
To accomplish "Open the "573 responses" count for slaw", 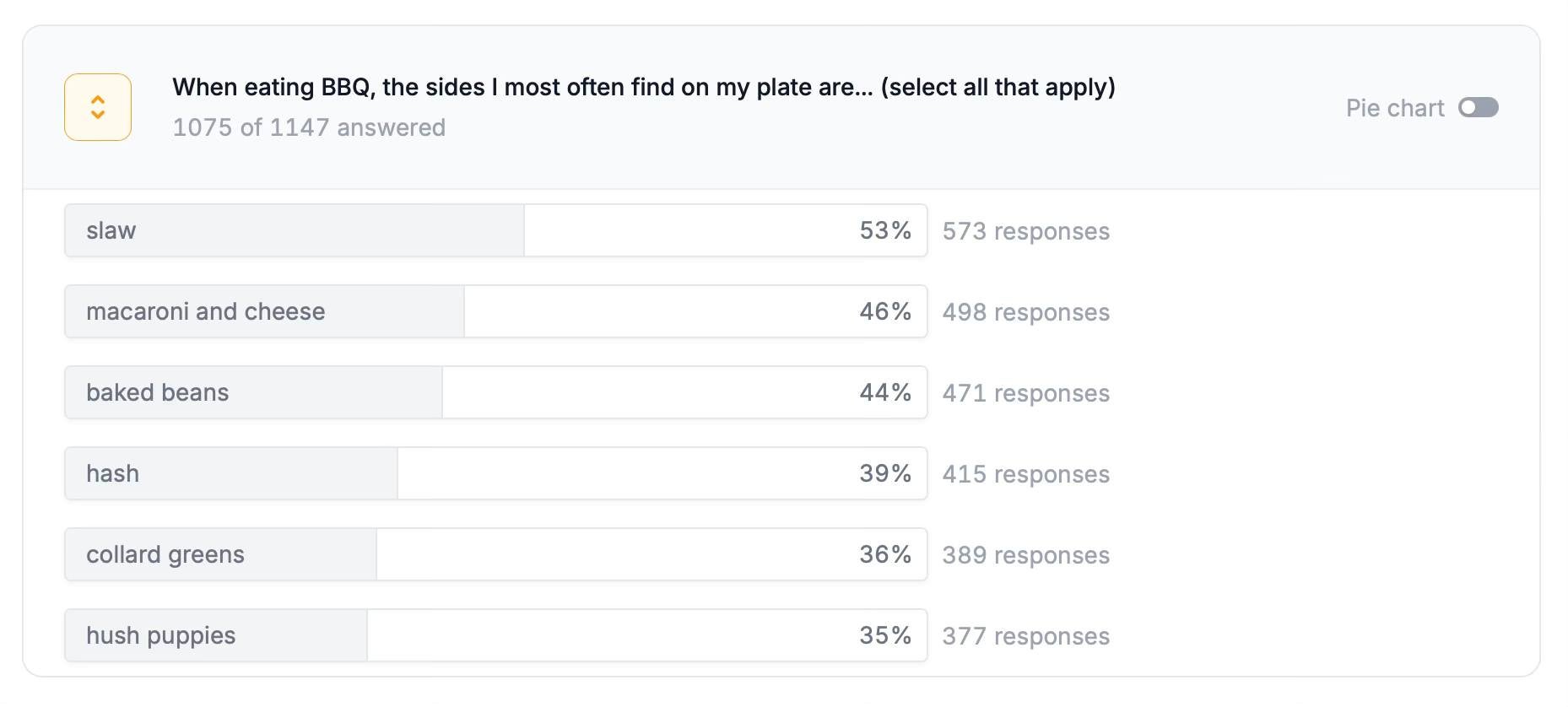I will 1025,231.
